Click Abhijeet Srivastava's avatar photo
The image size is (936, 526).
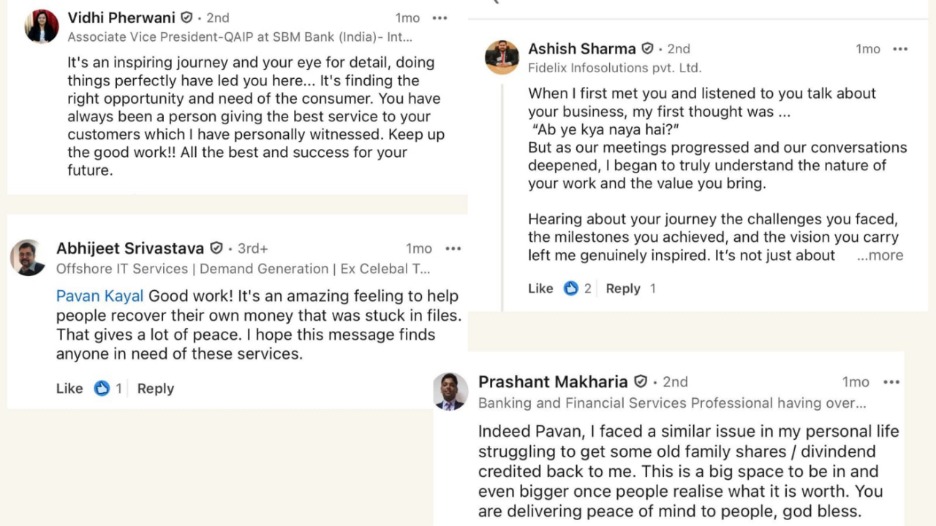(x=28, y=257)
